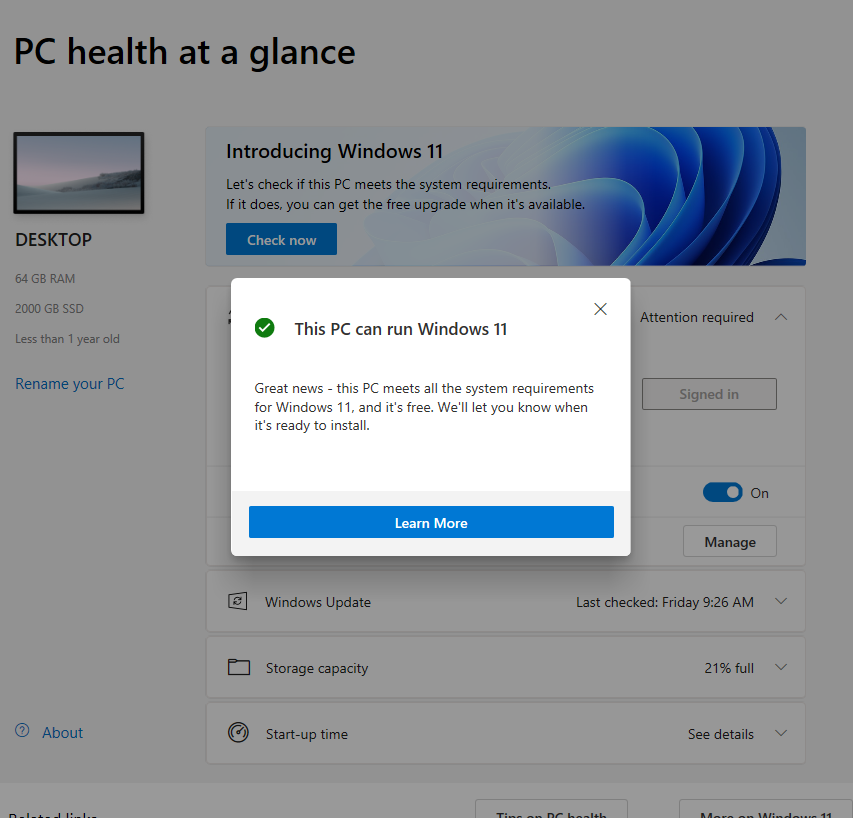Click the green checkmark icon in the dialog
This screenshot has width=853, height=818.
[x=264, y=328]
